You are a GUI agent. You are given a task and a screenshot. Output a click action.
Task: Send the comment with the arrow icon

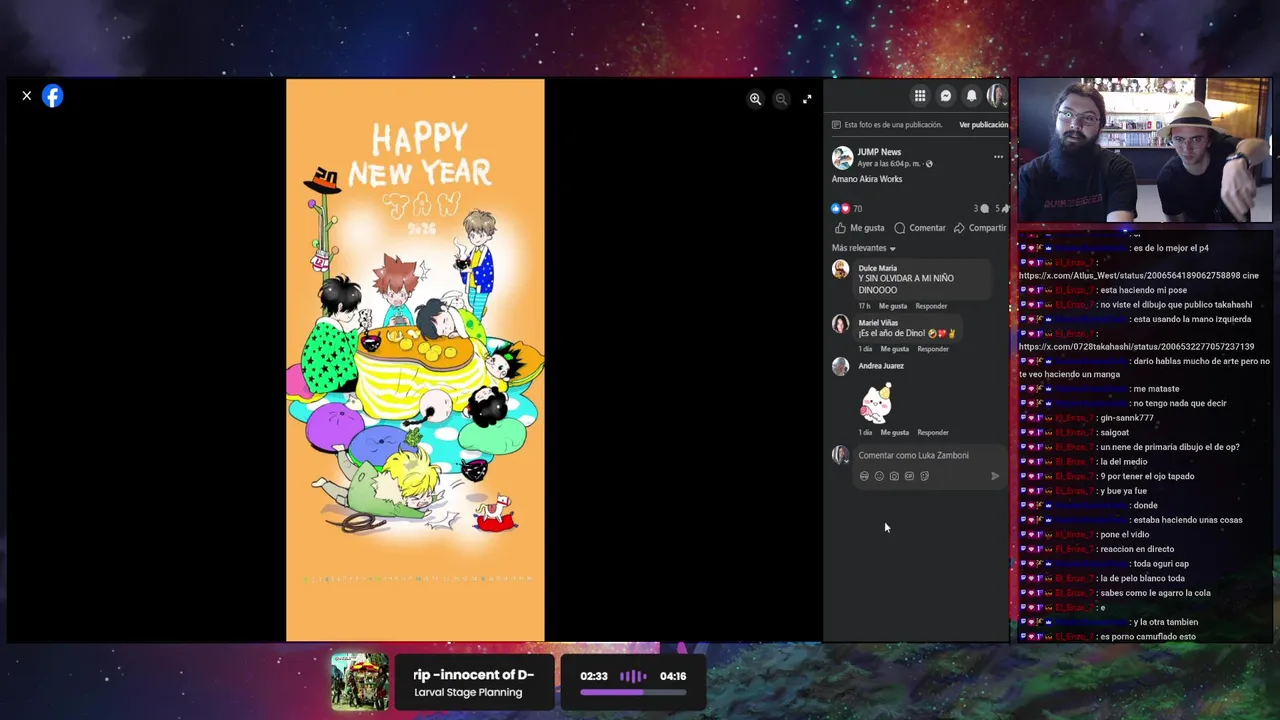point(995,476)
